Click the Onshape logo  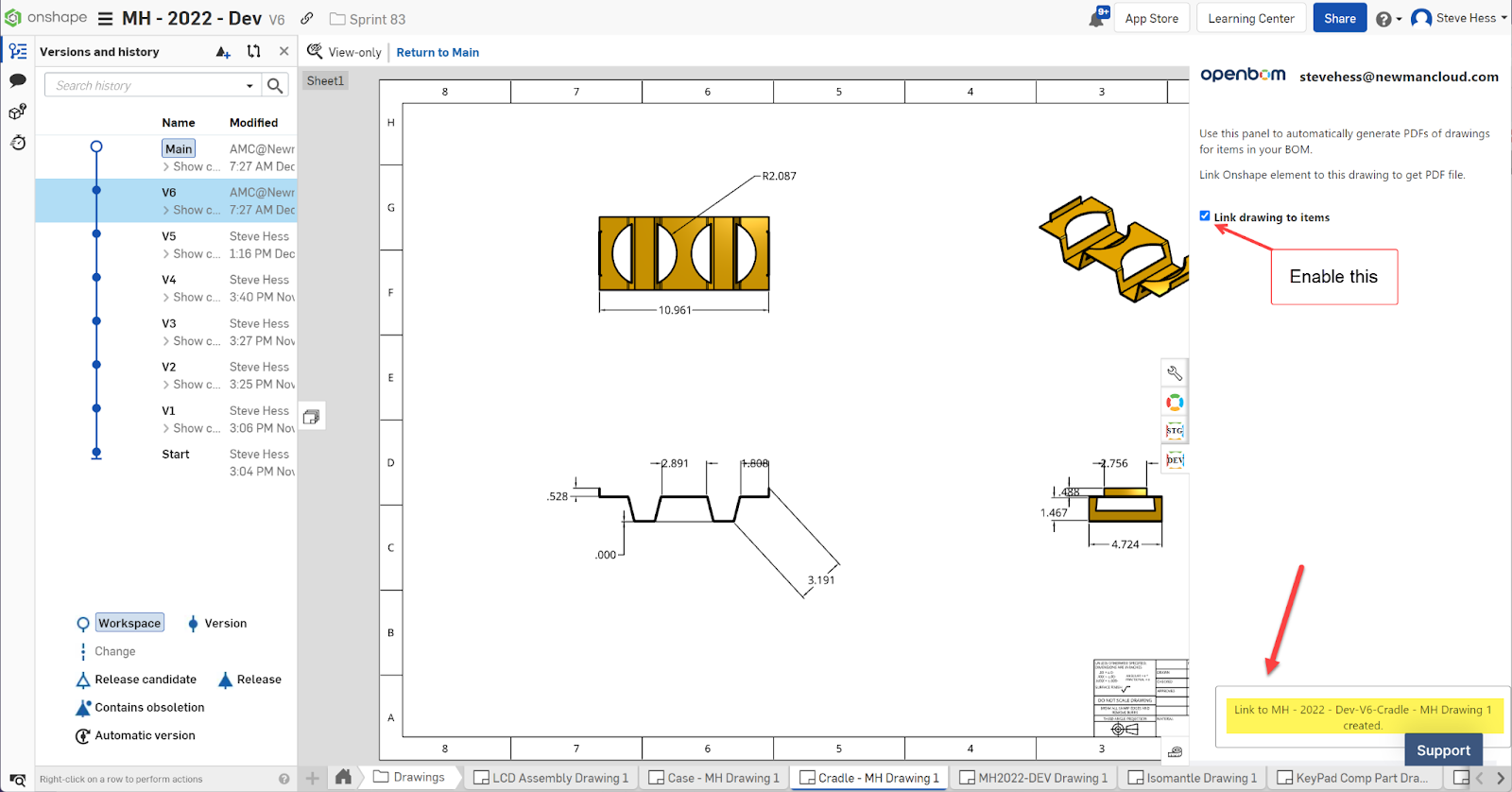click(45, 18)
